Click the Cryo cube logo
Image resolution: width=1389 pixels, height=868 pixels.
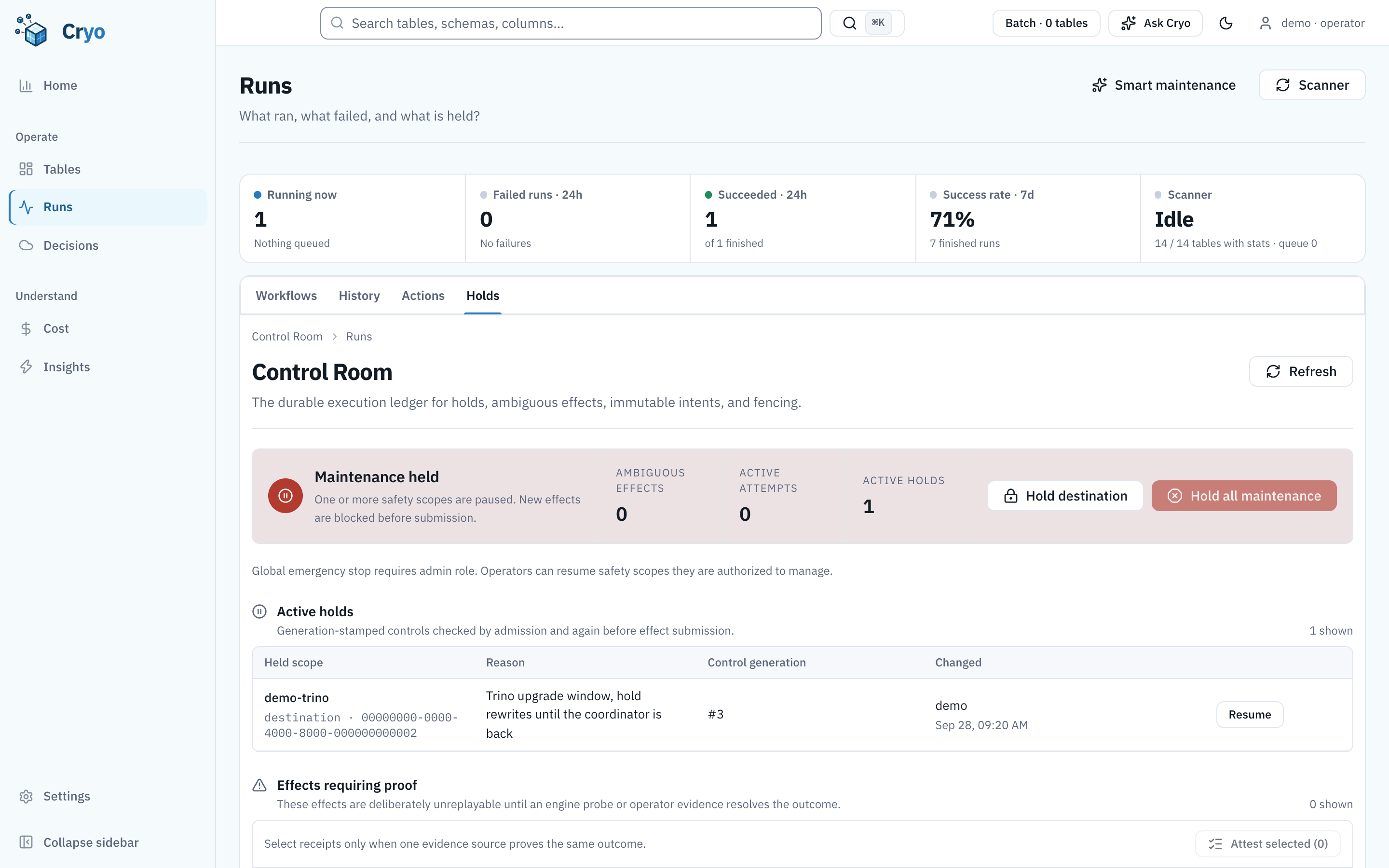31,30
